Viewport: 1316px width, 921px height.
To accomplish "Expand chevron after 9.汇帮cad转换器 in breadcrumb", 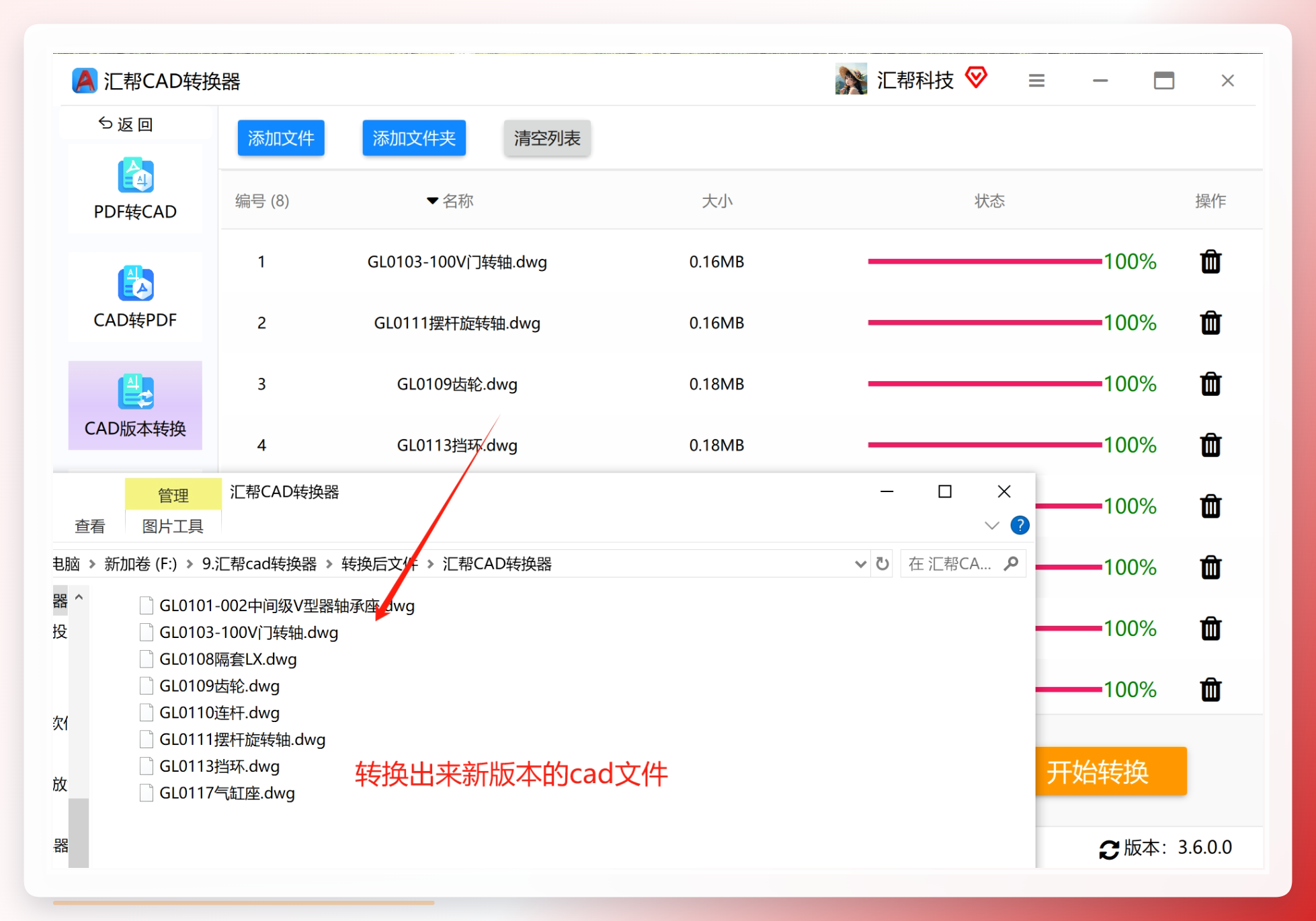I will [329, 564].
